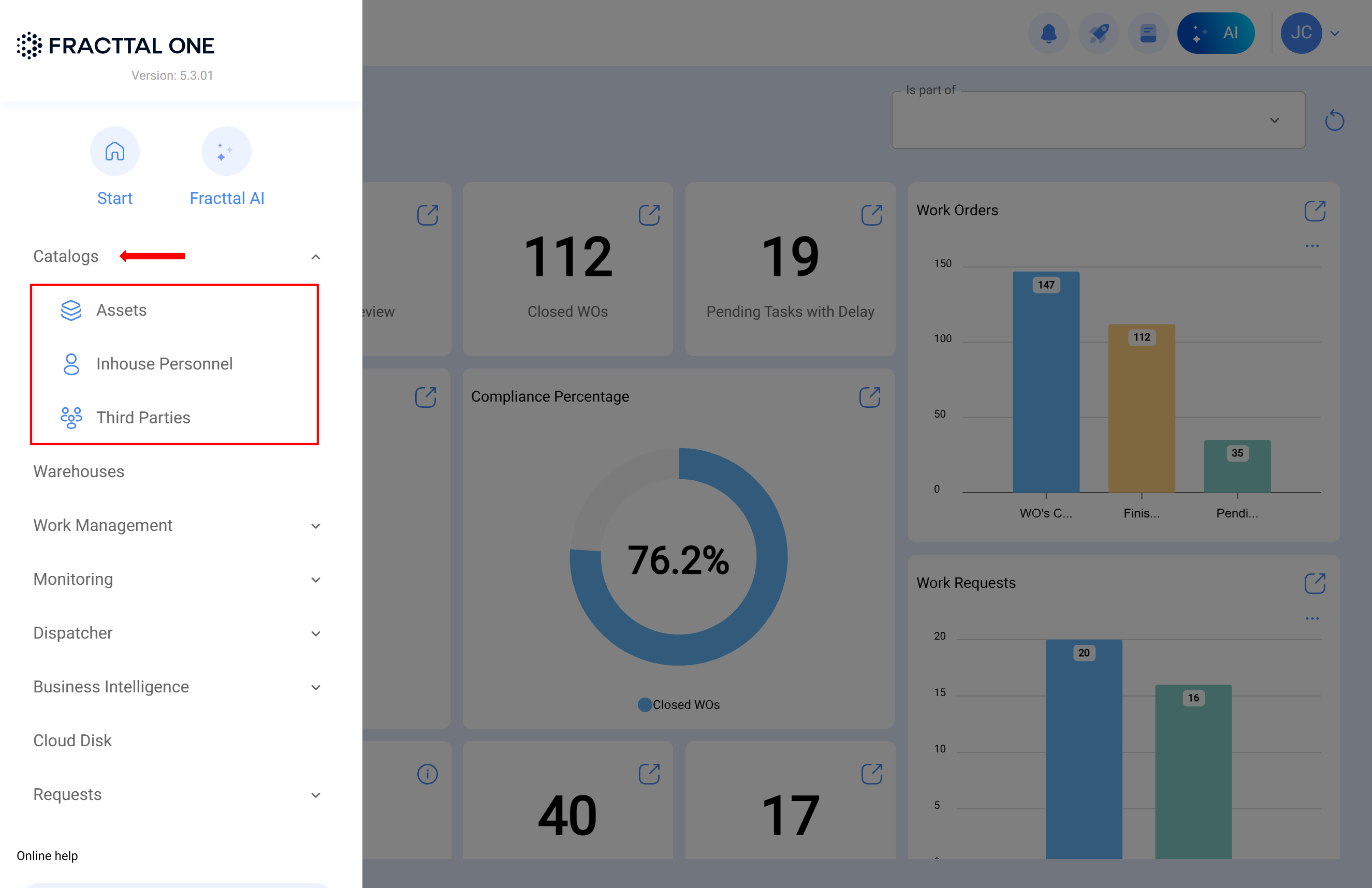This screenshot has height=888, width=1372.
Task: Click the Closed WOs legend color dot
Action: tap(645, 704)
